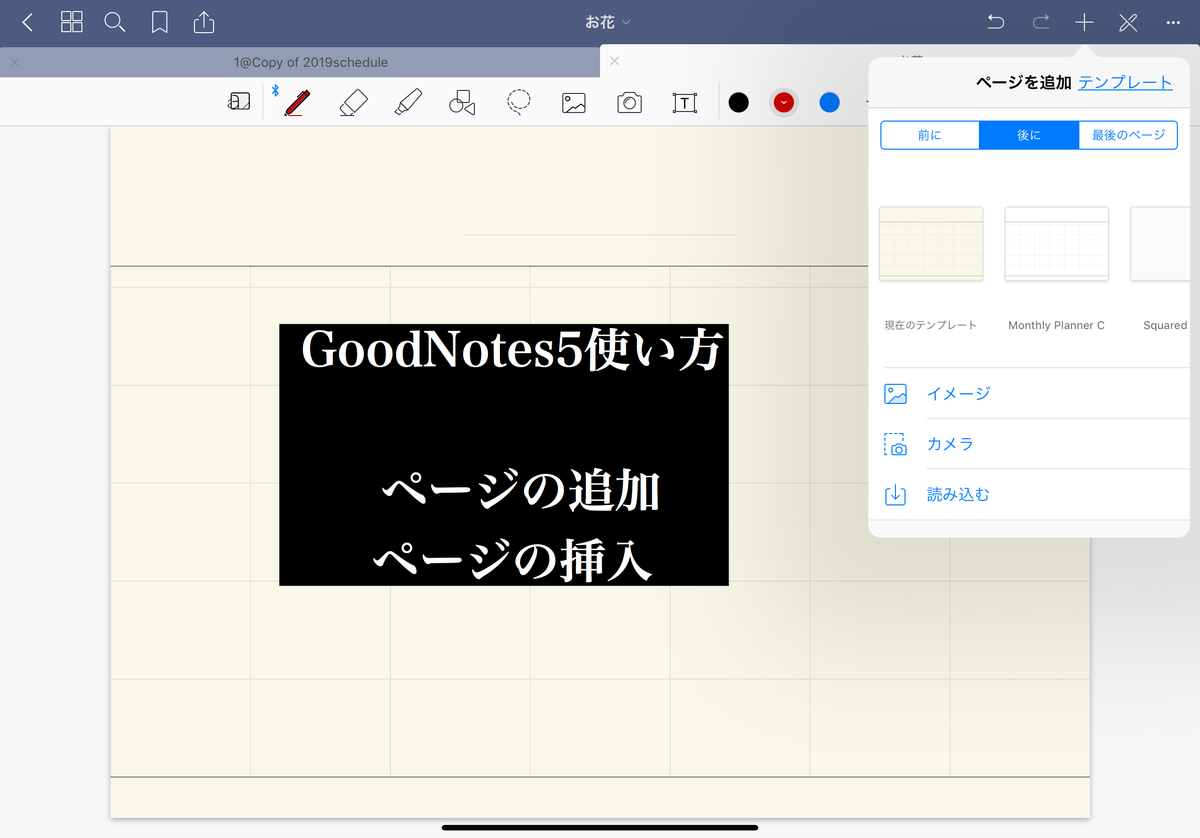Select the Eraser tool
Screen dimensions: 1200x838
353,102
